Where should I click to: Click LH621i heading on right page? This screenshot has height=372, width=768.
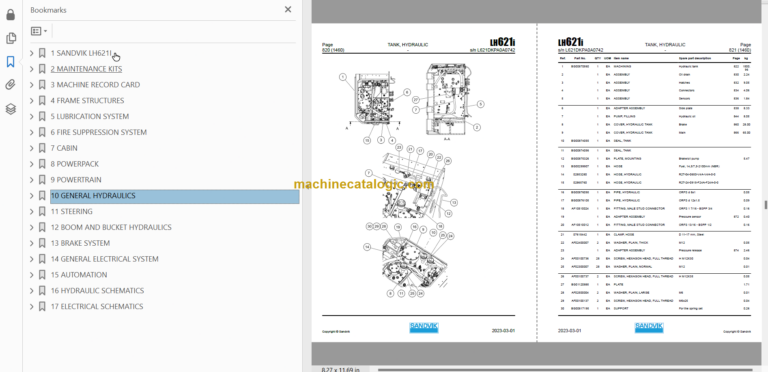click(x=570, y=43)
